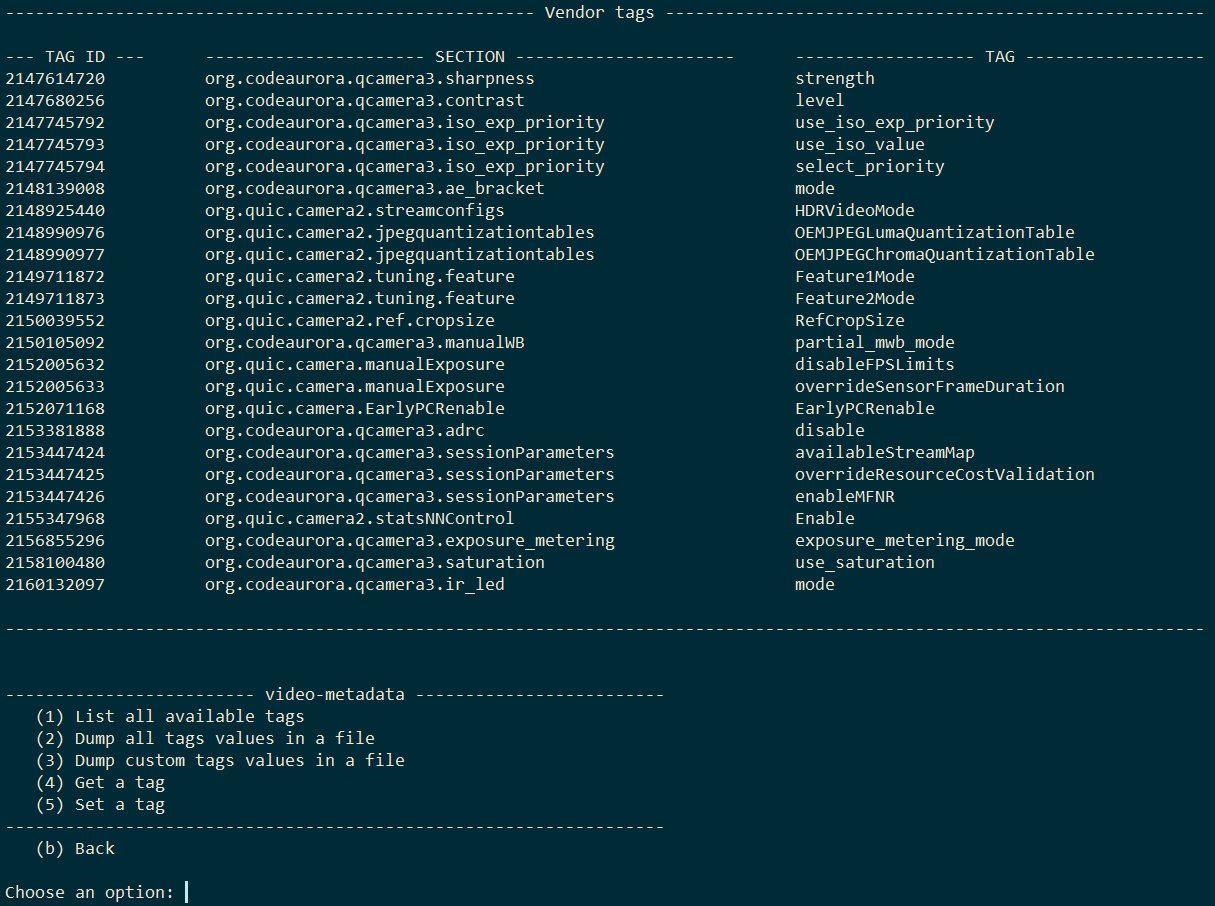1215x906 pixels.
Task: Select menu option (4) Get a tag
Action: (x=100, y=782)
